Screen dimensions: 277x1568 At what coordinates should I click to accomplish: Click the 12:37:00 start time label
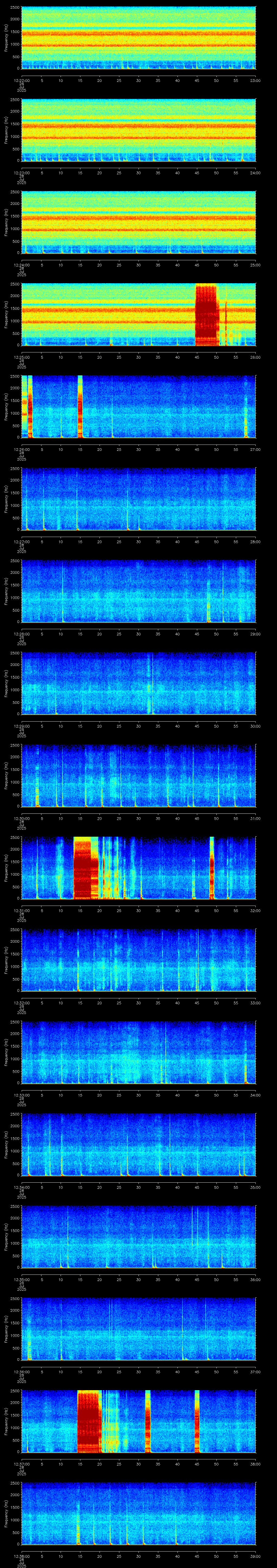click(x=21, y=1464)
